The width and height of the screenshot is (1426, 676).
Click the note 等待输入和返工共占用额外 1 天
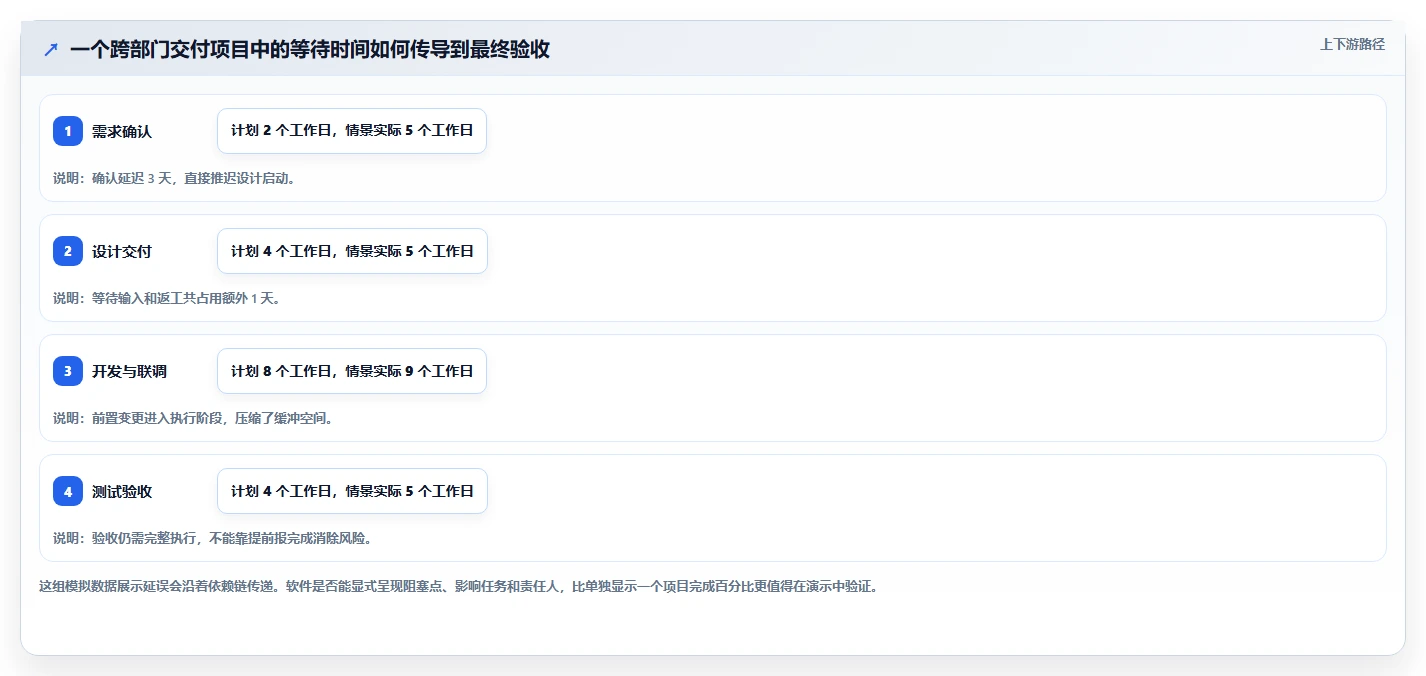tap(167, 298)
